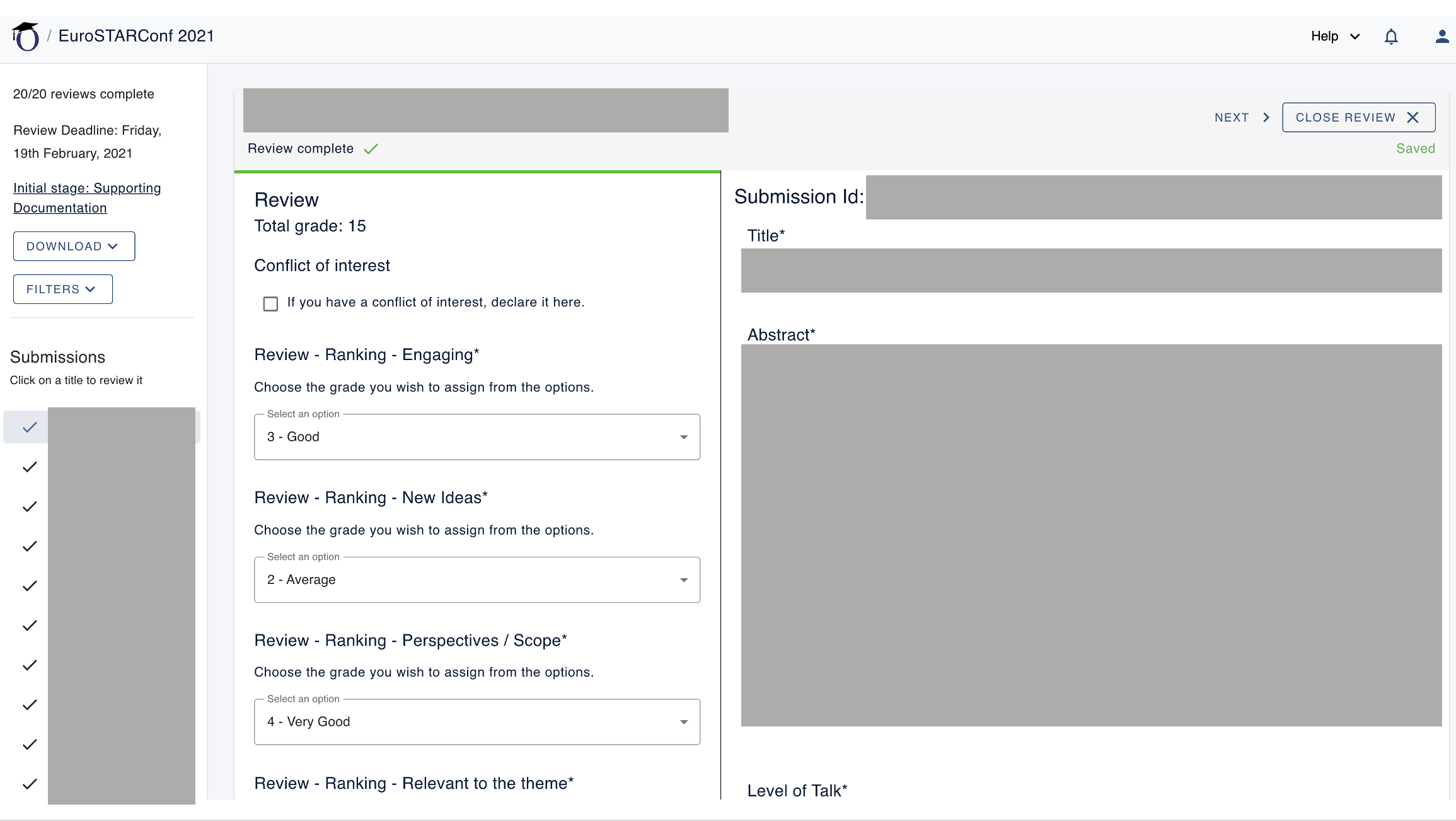Open the DOWNLOAD dropdown

coord(74,246)
